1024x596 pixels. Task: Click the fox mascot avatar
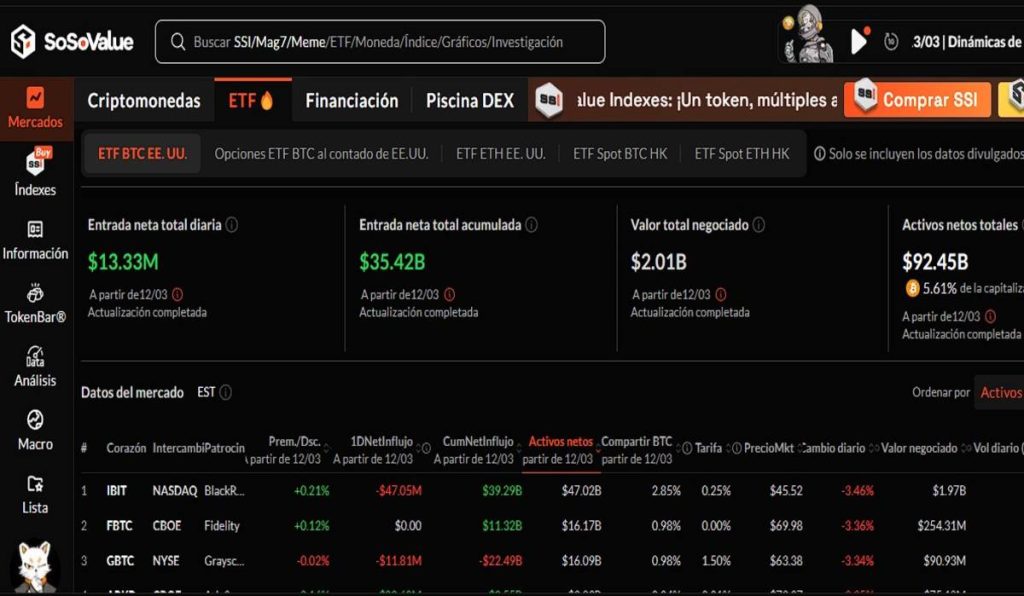point(35,567)
